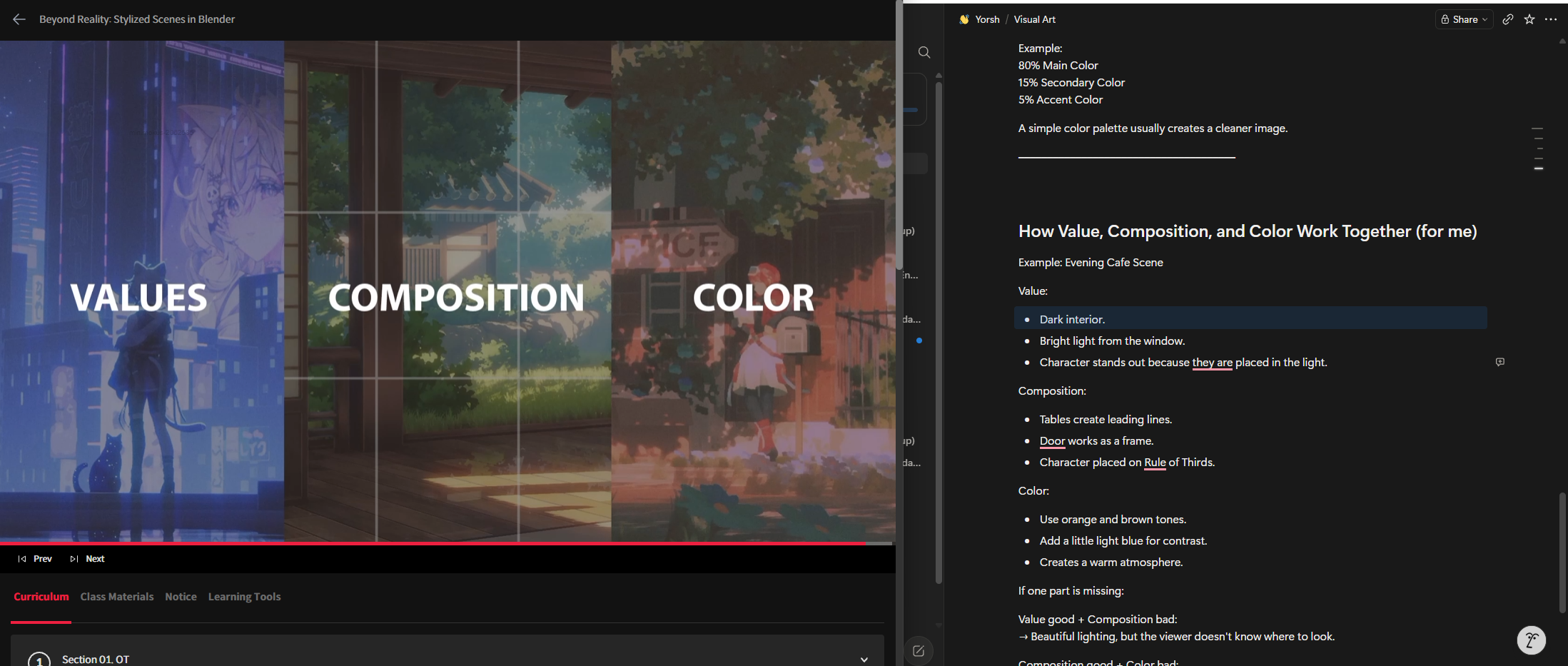Click the '80% Main Color' line
1568x666 pixels.
1058,66
